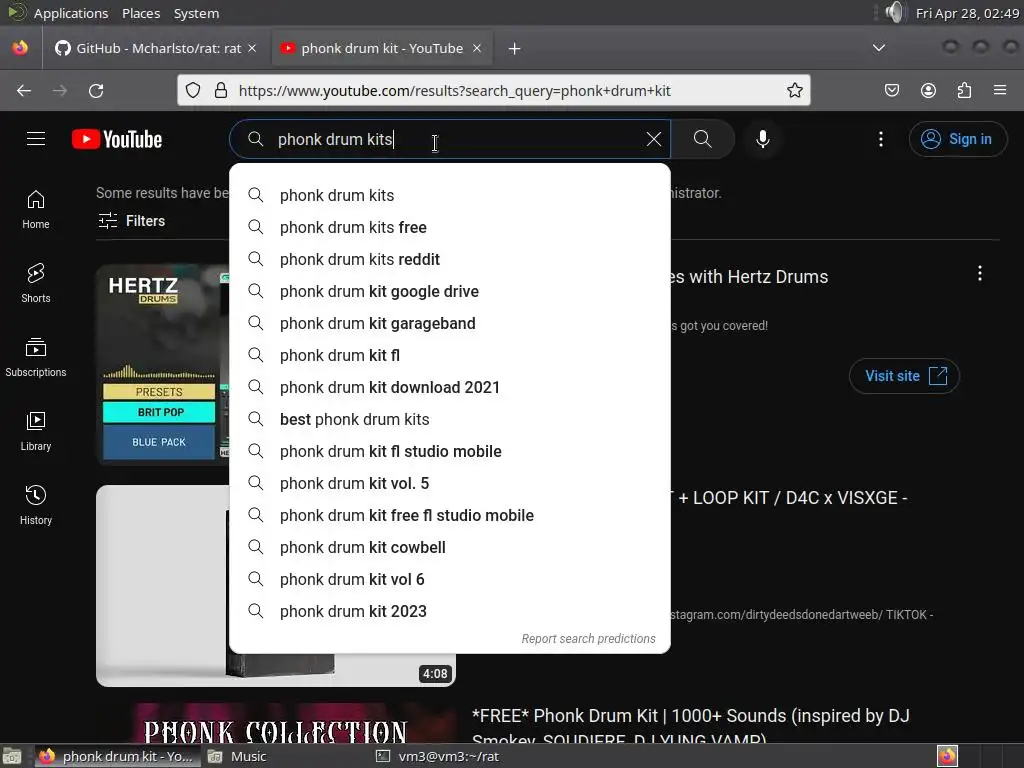Click the magnifier search button
Screen dimensions: 1024x768
click(x=703, y=139)
